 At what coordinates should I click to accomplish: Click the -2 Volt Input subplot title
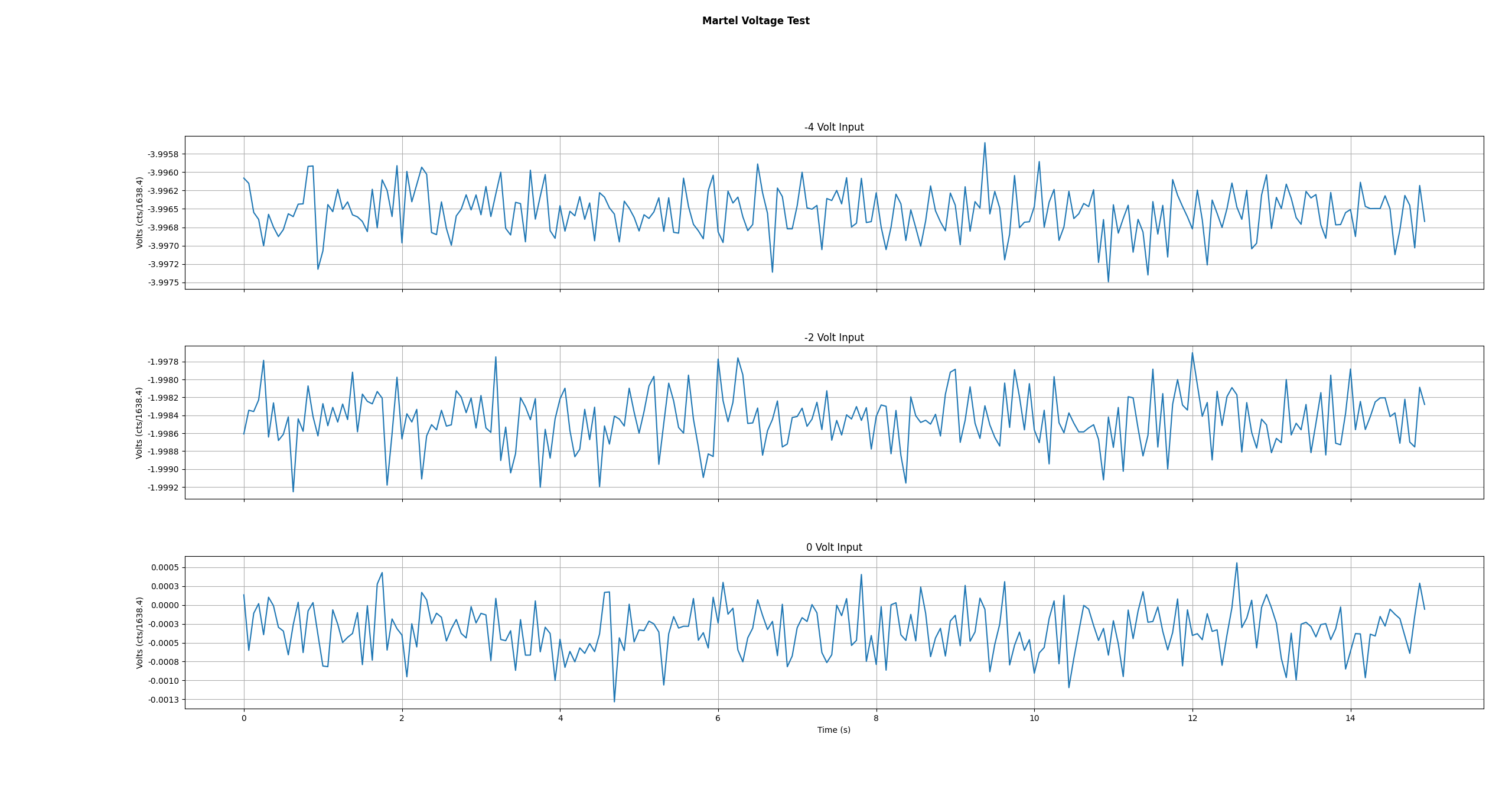click(833, 337)
